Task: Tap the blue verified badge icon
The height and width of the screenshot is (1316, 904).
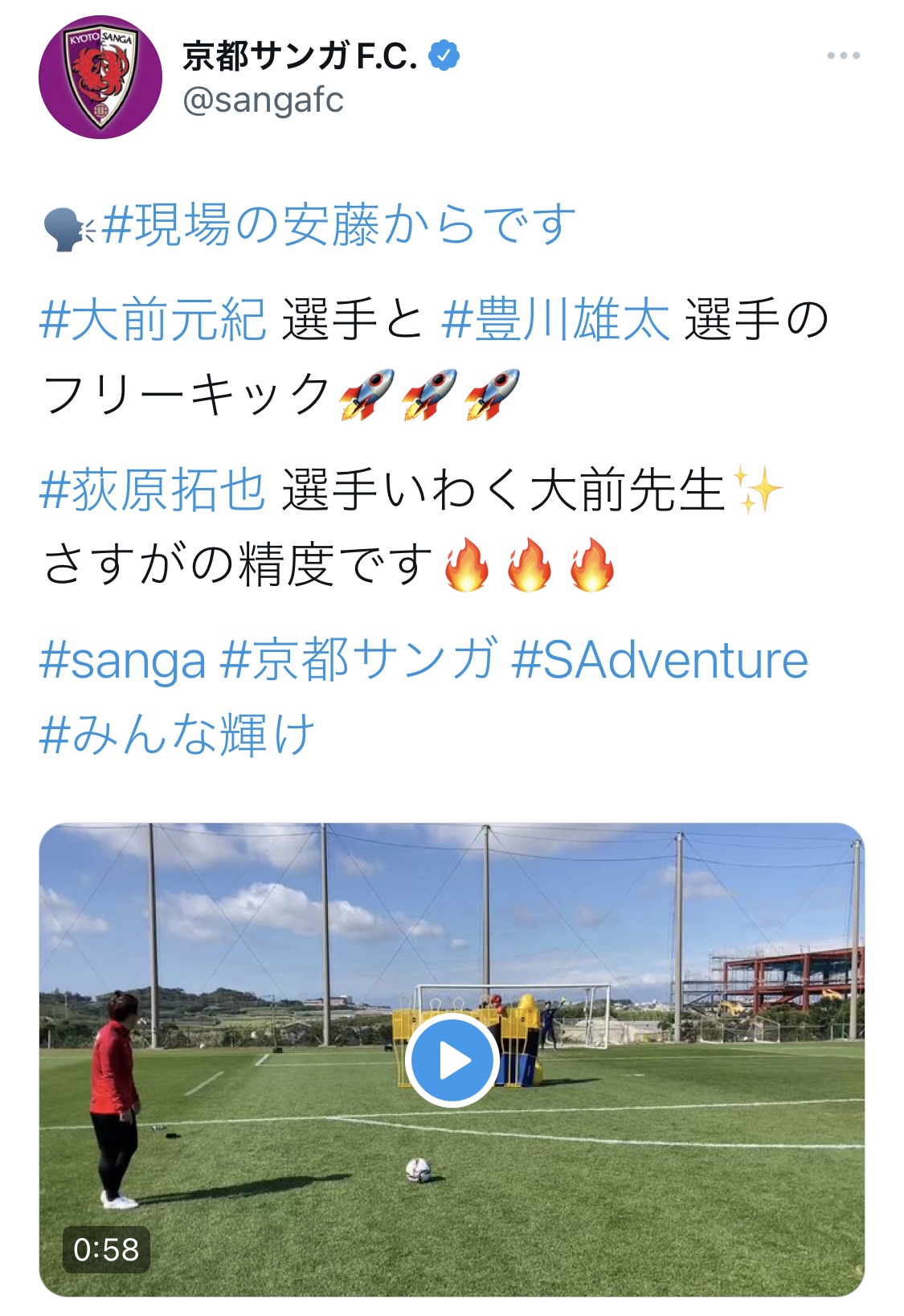Action: 444,55
